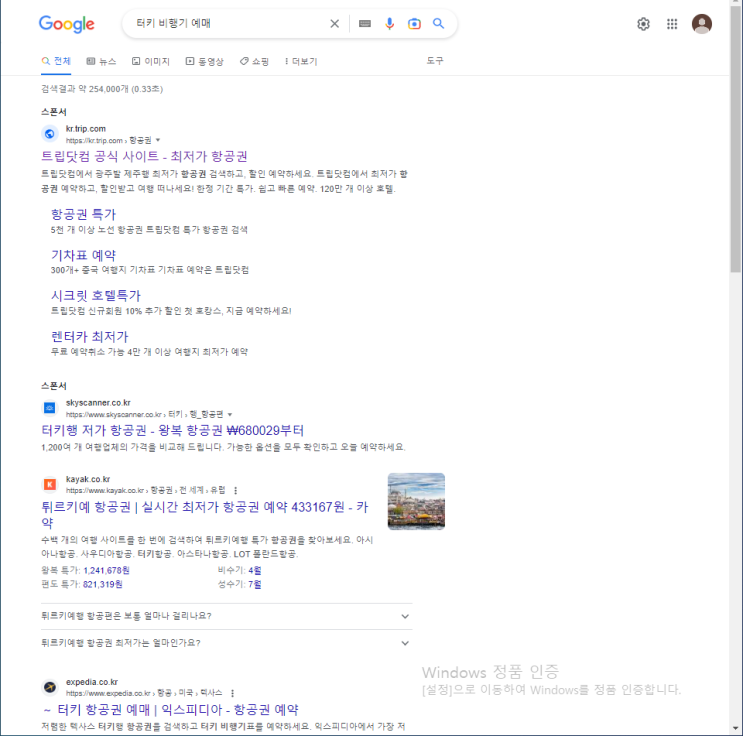This screenshot has width=743, height=736.
Task: Open 터키 항공권 예매 익스피디아 link
Action: [171, 709]
